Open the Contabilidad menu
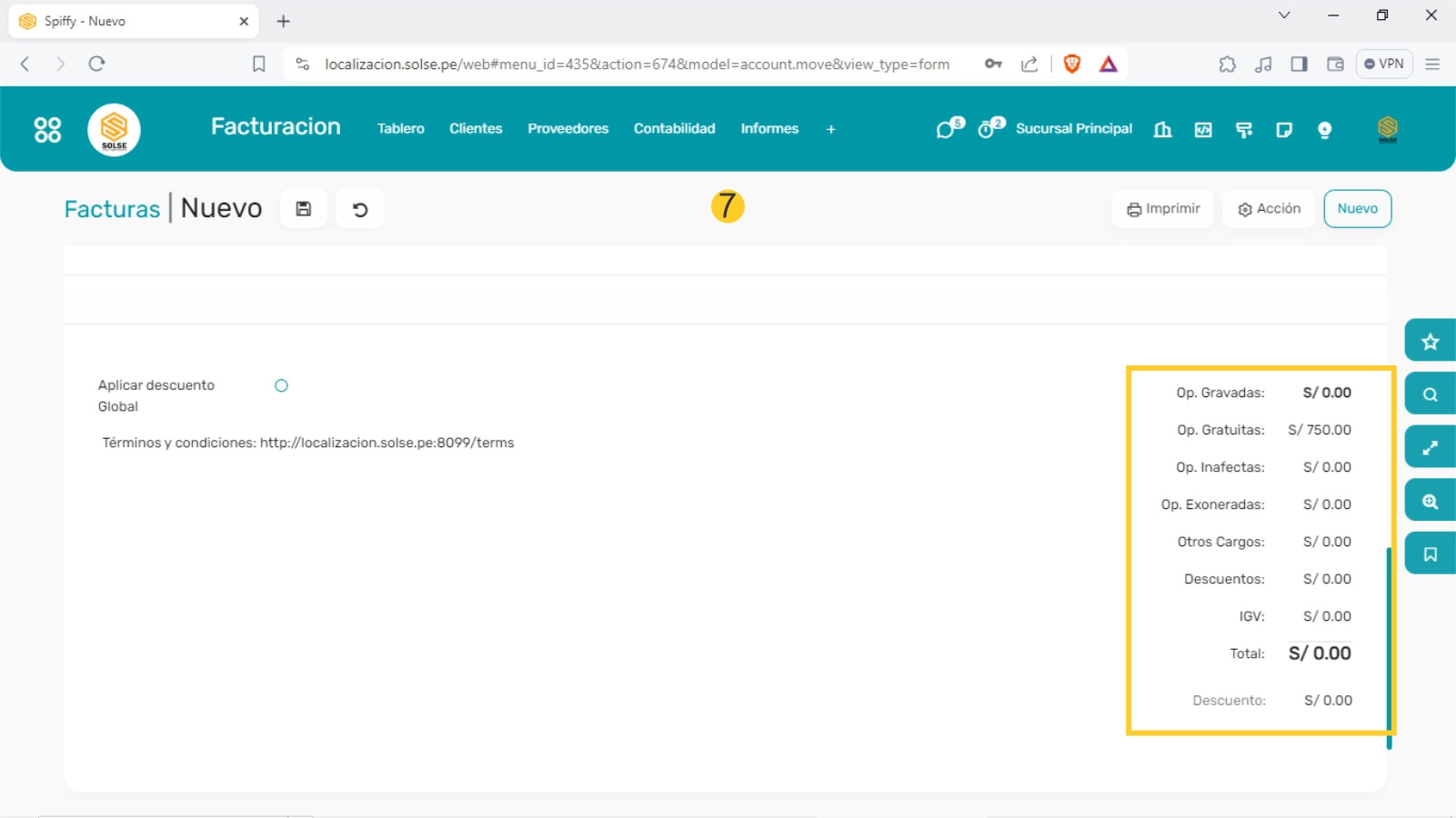This screenshot has width=1456, height=818. 674,129
